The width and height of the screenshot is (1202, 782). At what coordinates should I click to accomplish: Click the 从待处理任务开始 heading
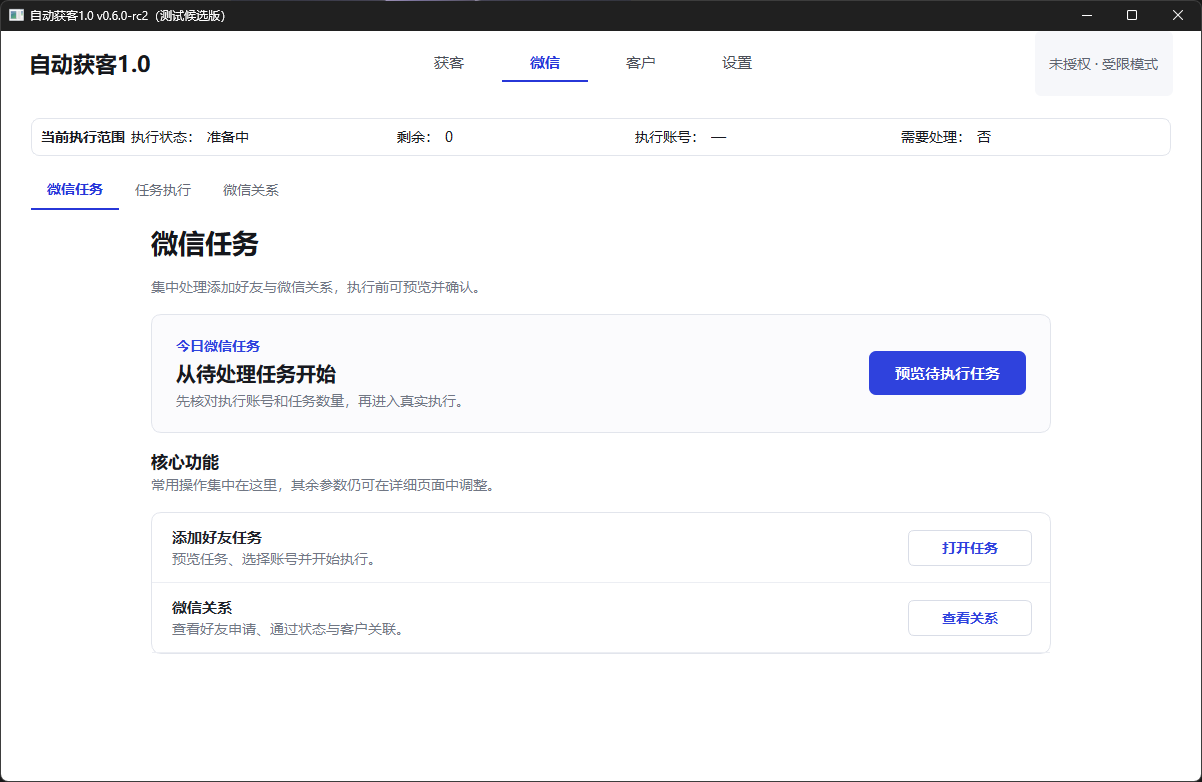(256, 375)
